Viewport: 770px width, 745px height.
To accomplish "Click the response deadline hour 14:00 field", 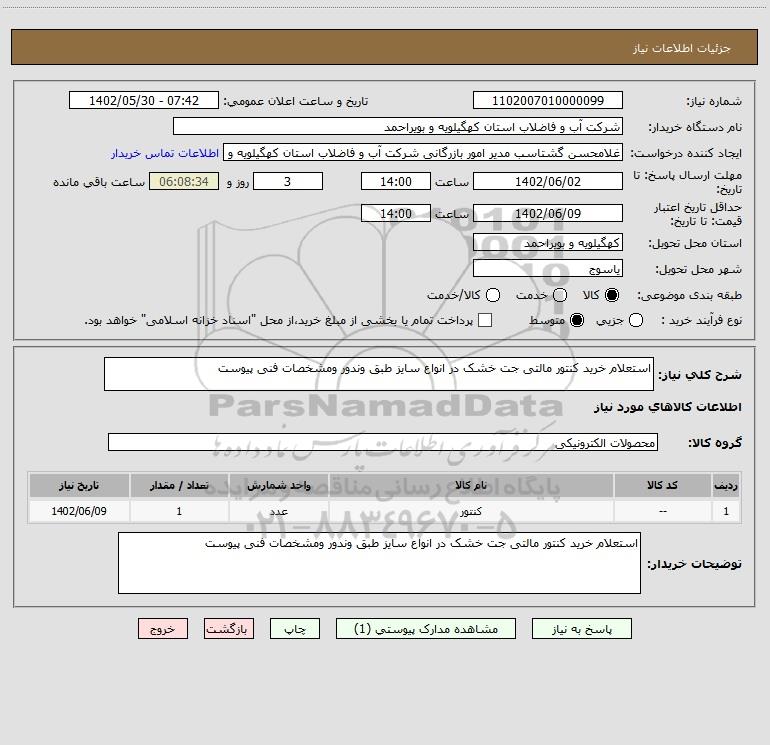I will pos(396,181).
